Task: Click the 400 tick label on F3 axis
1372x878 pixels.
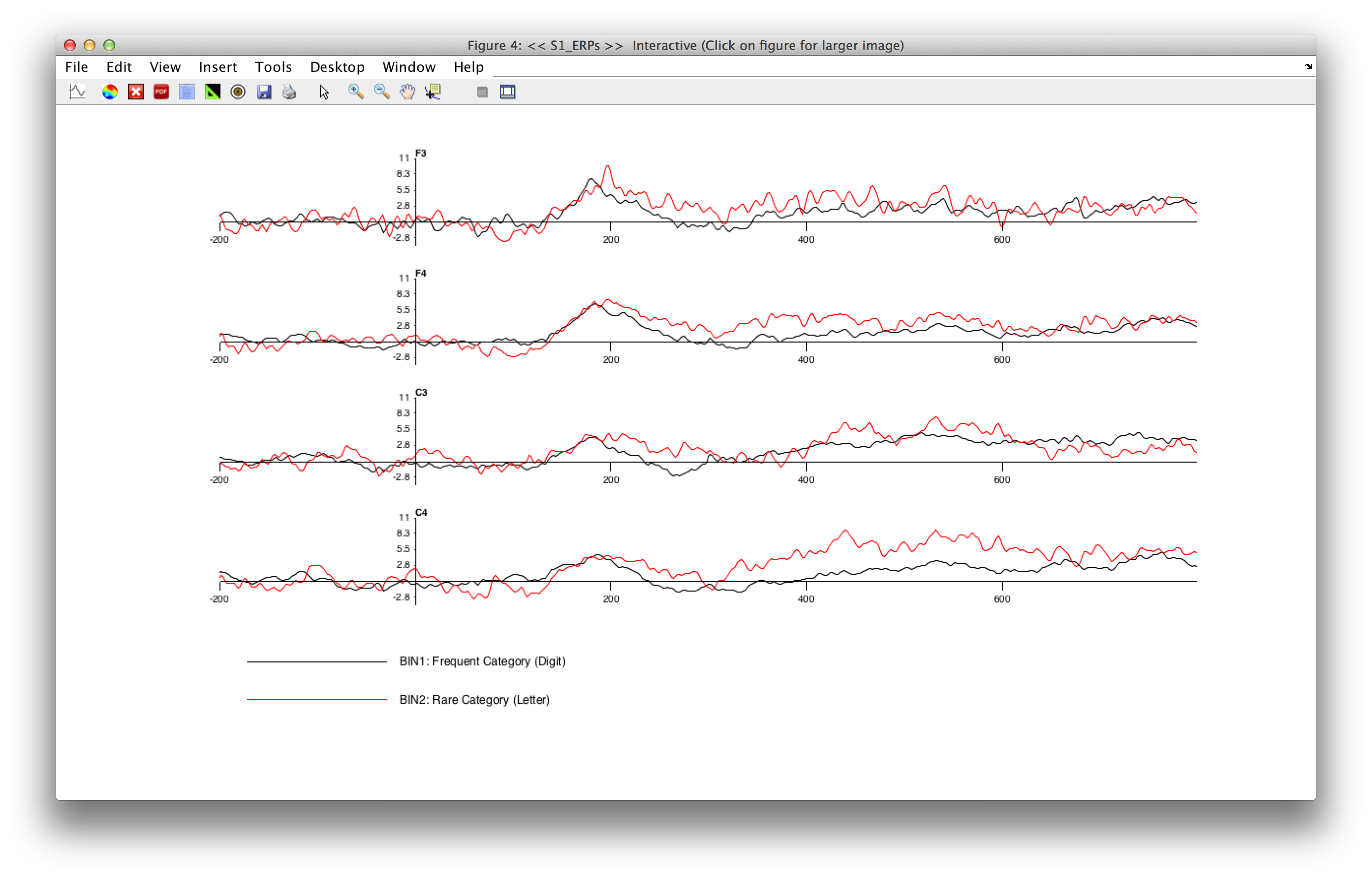Action: (806, 240)
